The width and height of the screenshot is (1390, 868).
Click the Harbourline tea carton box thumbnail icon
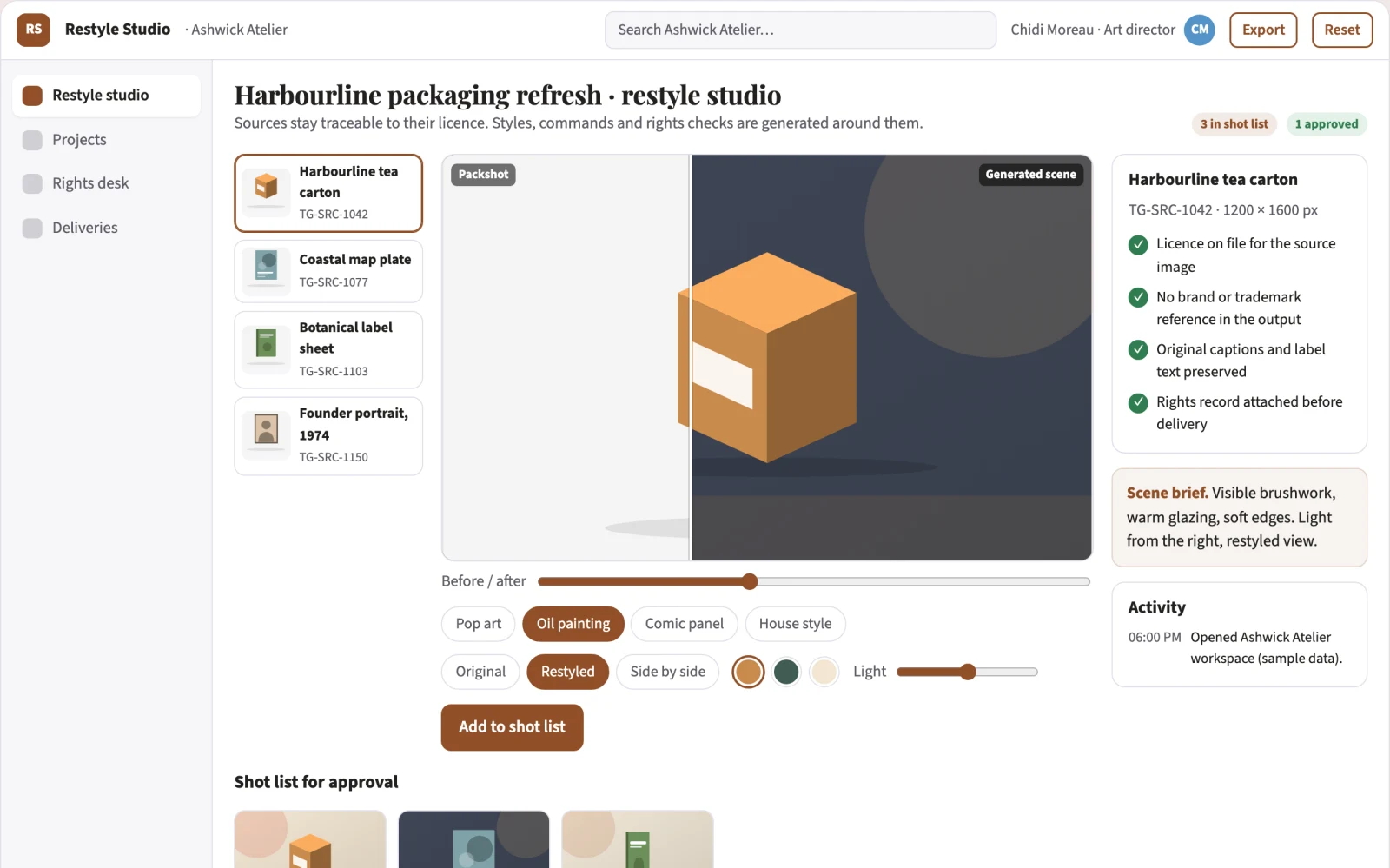click(x=266, y=192)
